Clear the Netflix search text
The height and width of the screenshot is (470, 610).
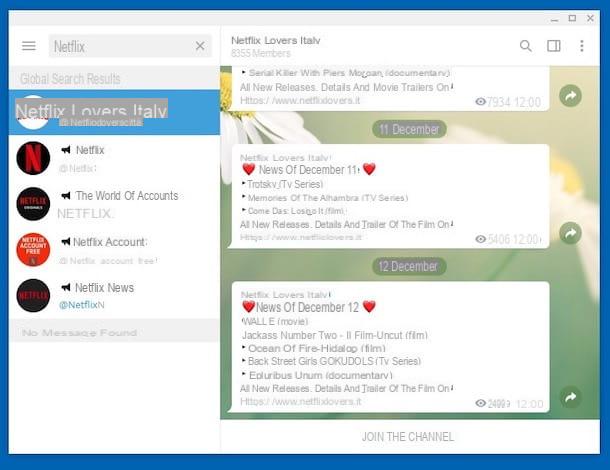pyautogui.click(x=200, y=46)
